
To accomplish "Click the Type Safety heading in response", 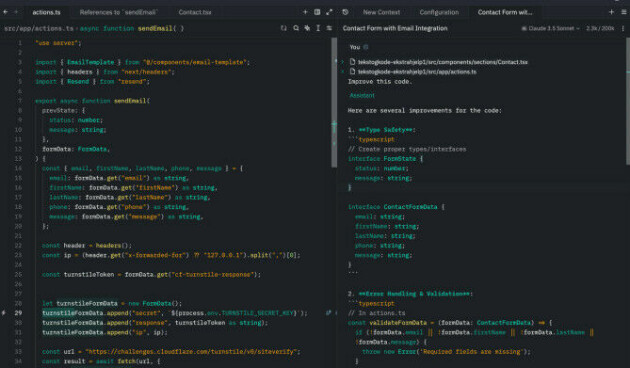I will (387, 129).
